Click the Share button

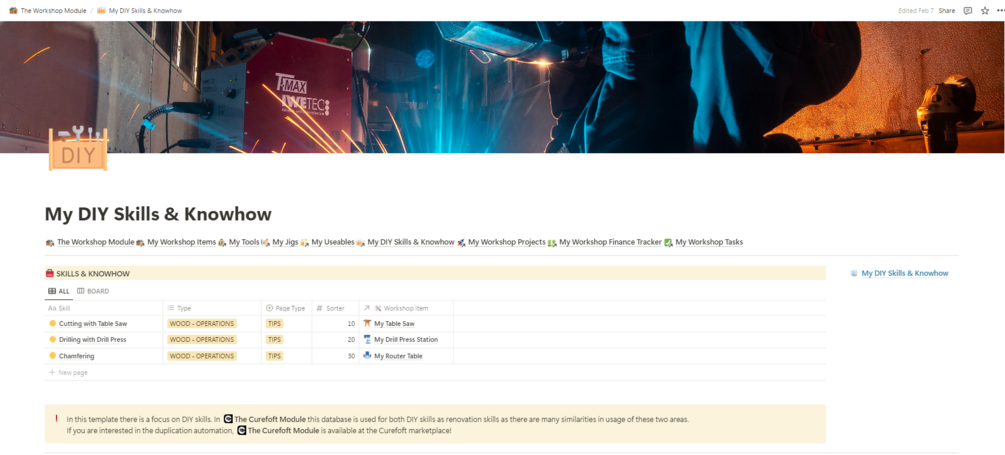click(x=947, y=10)
